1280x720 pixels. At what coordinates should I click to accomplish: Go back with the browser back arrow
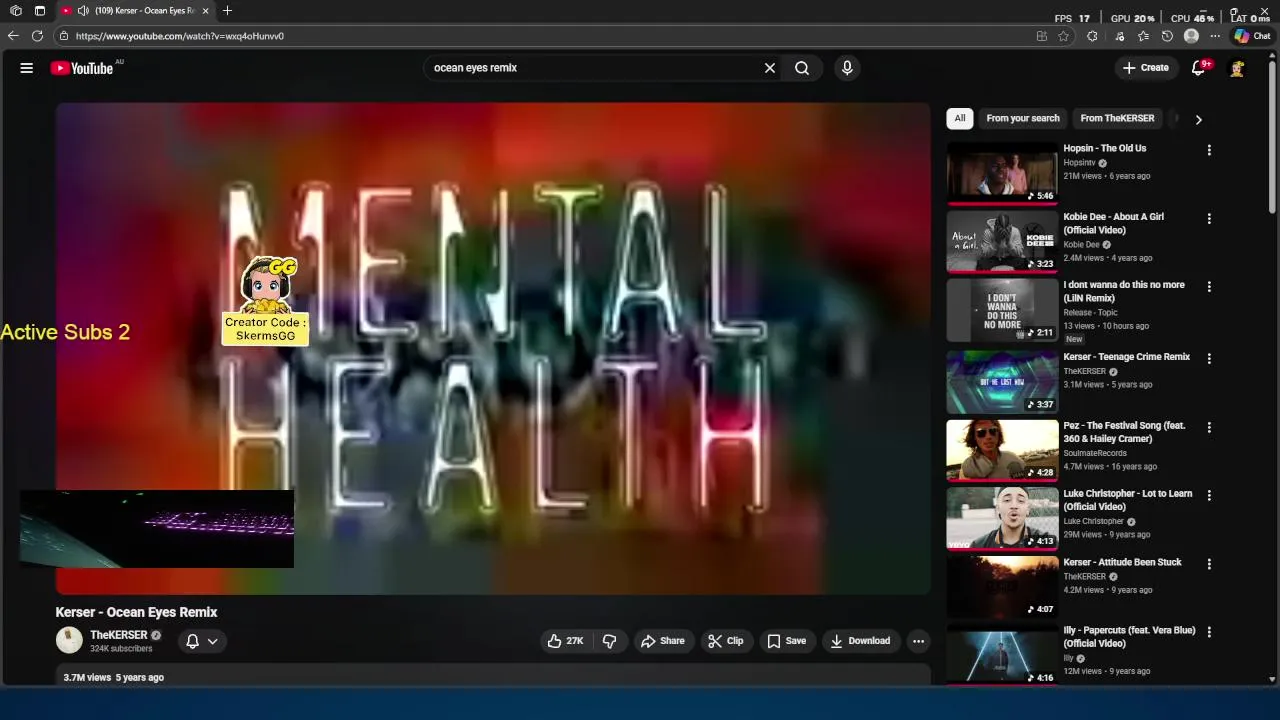[13, 36]
